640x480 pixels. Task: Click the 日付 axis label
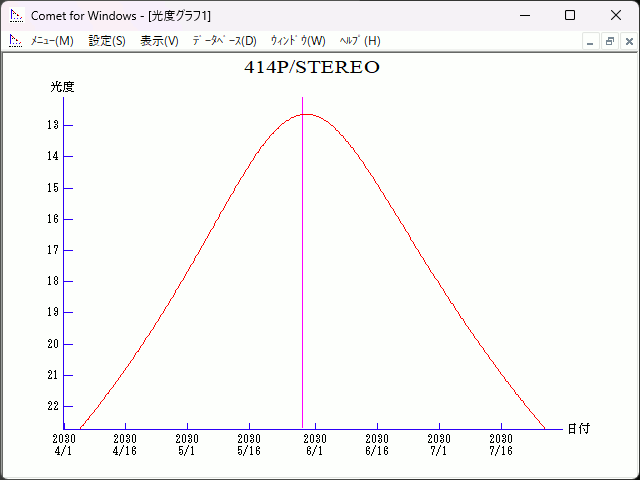tap(579, 429)
